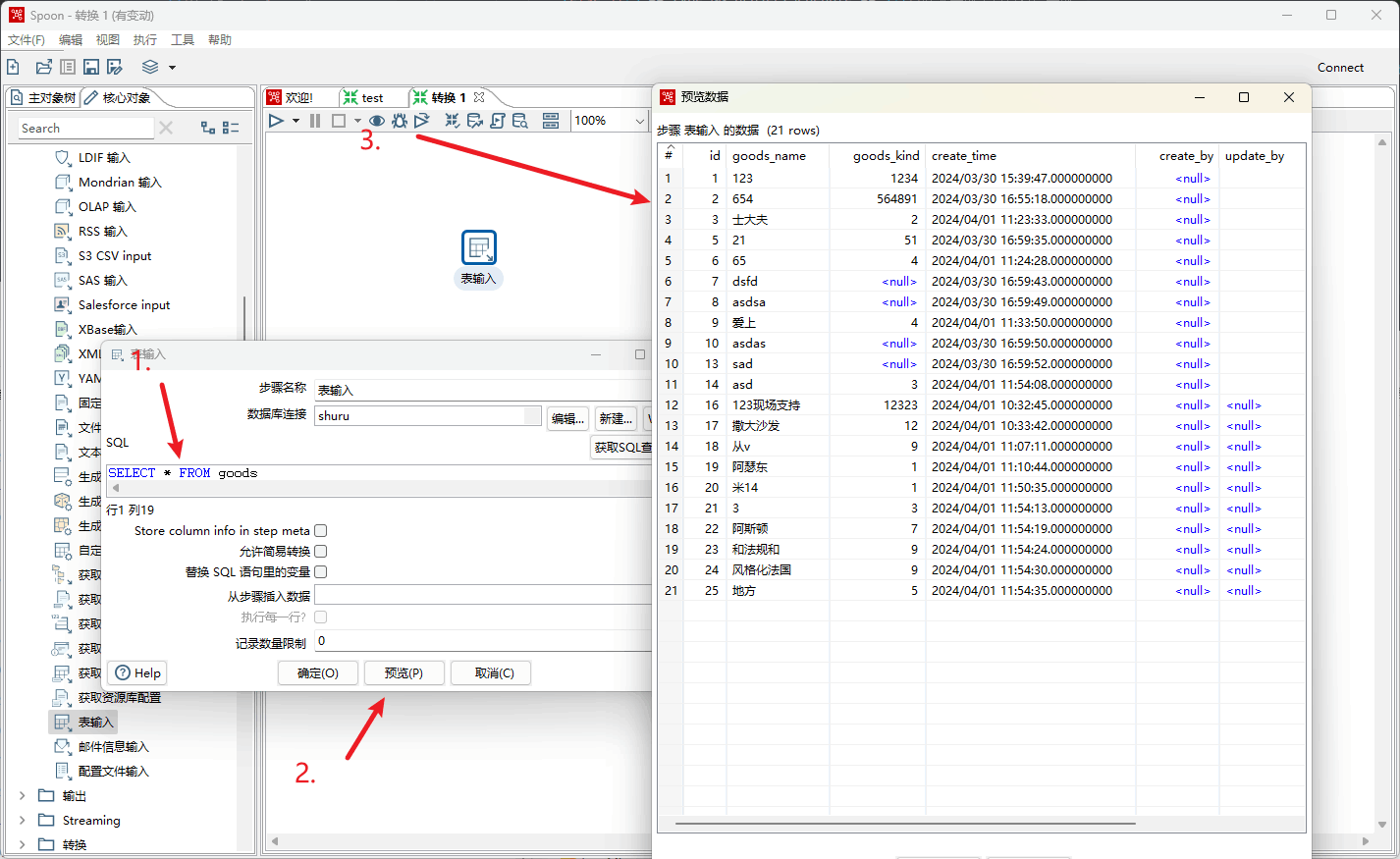
Task: Click the preview table horizontal scrollbar
Action: click(x=904, y=824)
